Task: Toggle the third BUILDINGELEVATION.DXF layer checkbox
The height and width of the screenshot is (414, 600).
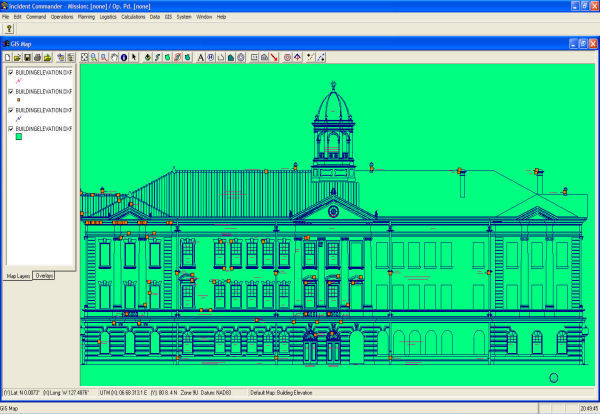Action: point(11,110)
